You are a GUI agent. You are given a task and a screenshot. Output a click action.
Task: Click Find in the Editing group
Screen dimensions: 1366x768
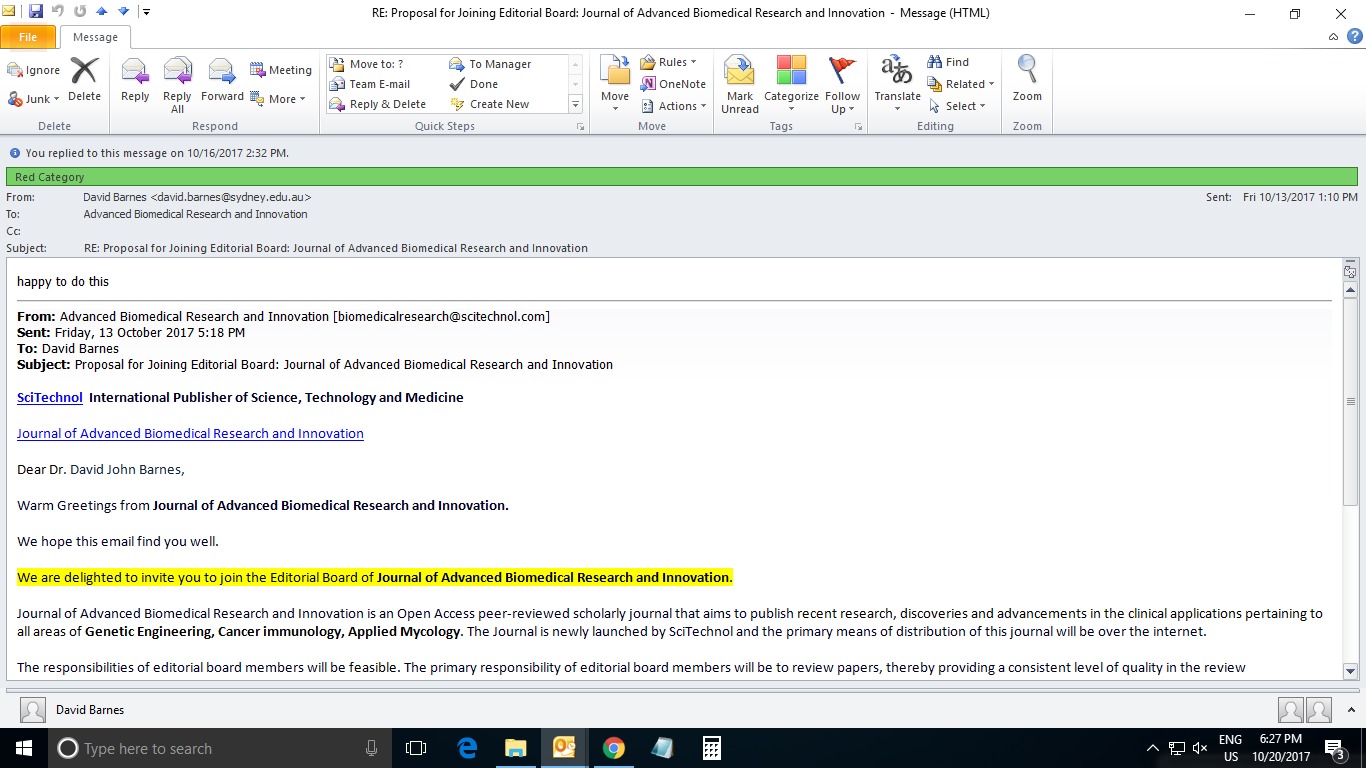point(948,62)
